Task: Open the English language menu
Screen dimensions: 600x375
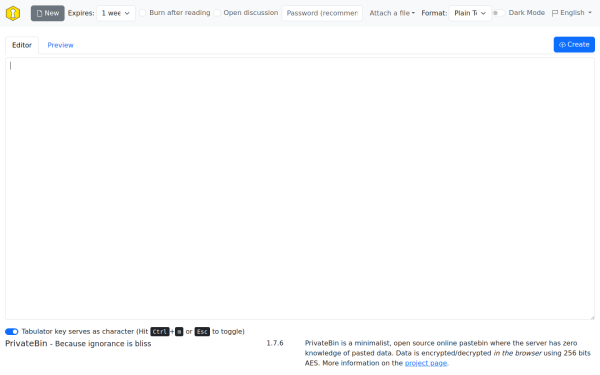Action: (572, 13)
